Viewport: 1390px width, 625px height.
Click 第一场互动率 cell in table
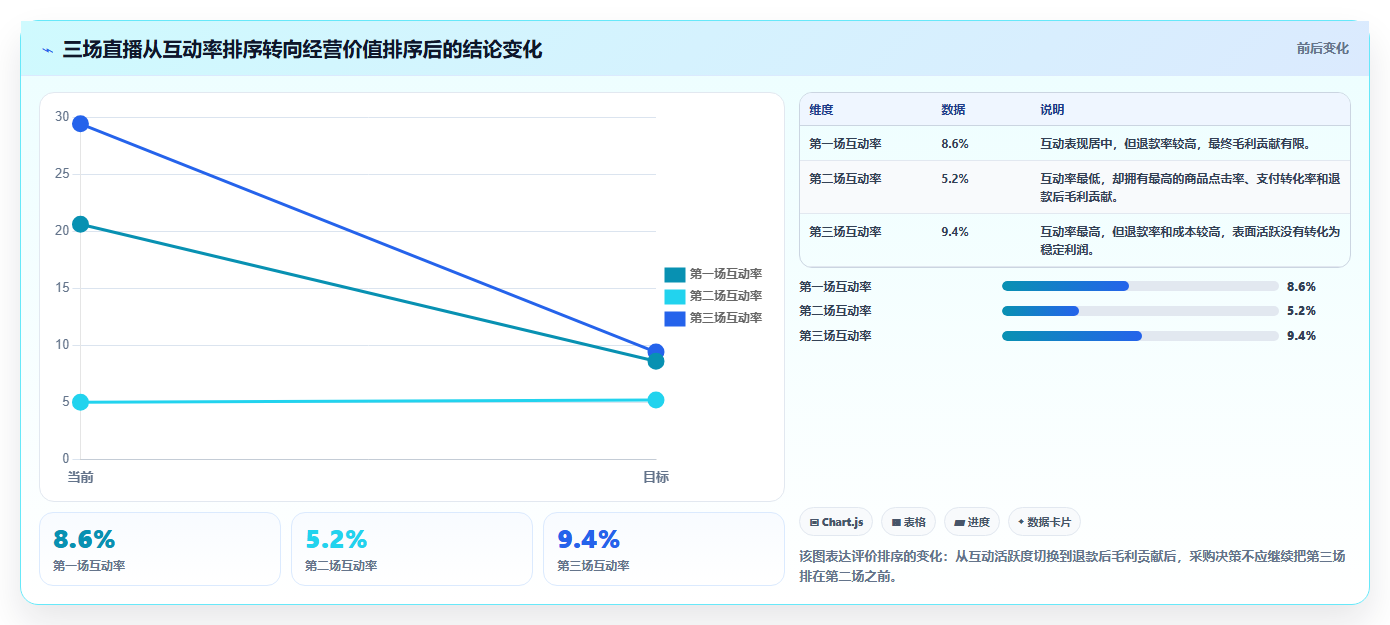point(845,144)
